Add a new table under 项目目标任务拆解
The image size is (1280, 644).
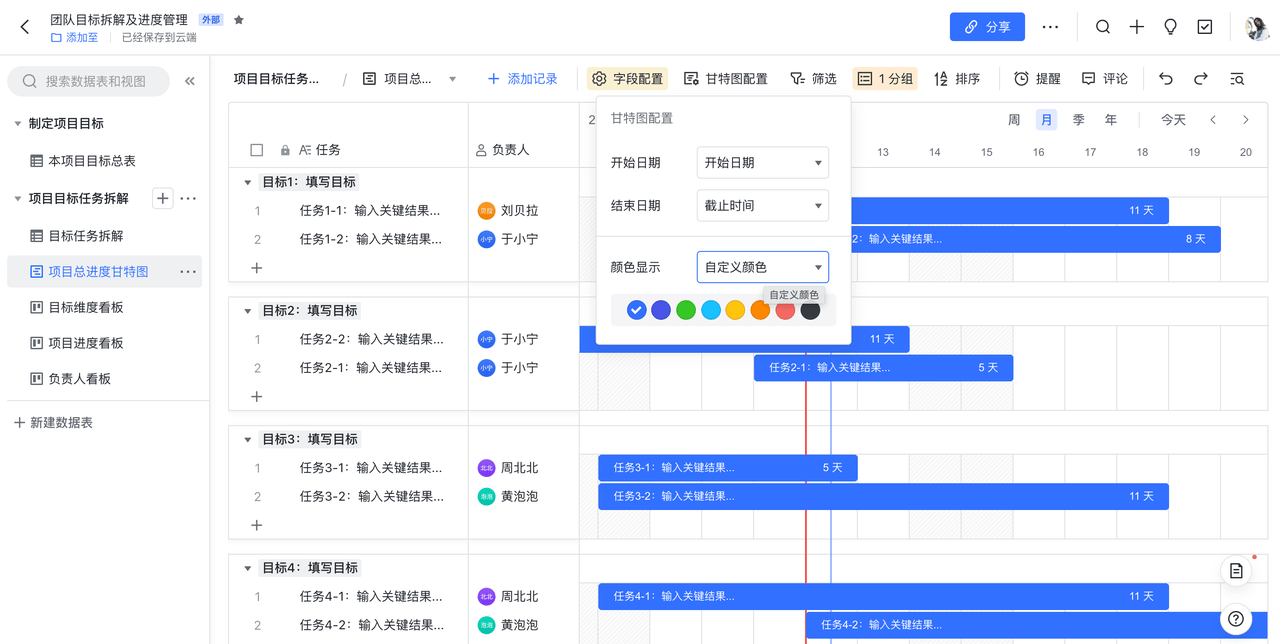pos(162,199)
